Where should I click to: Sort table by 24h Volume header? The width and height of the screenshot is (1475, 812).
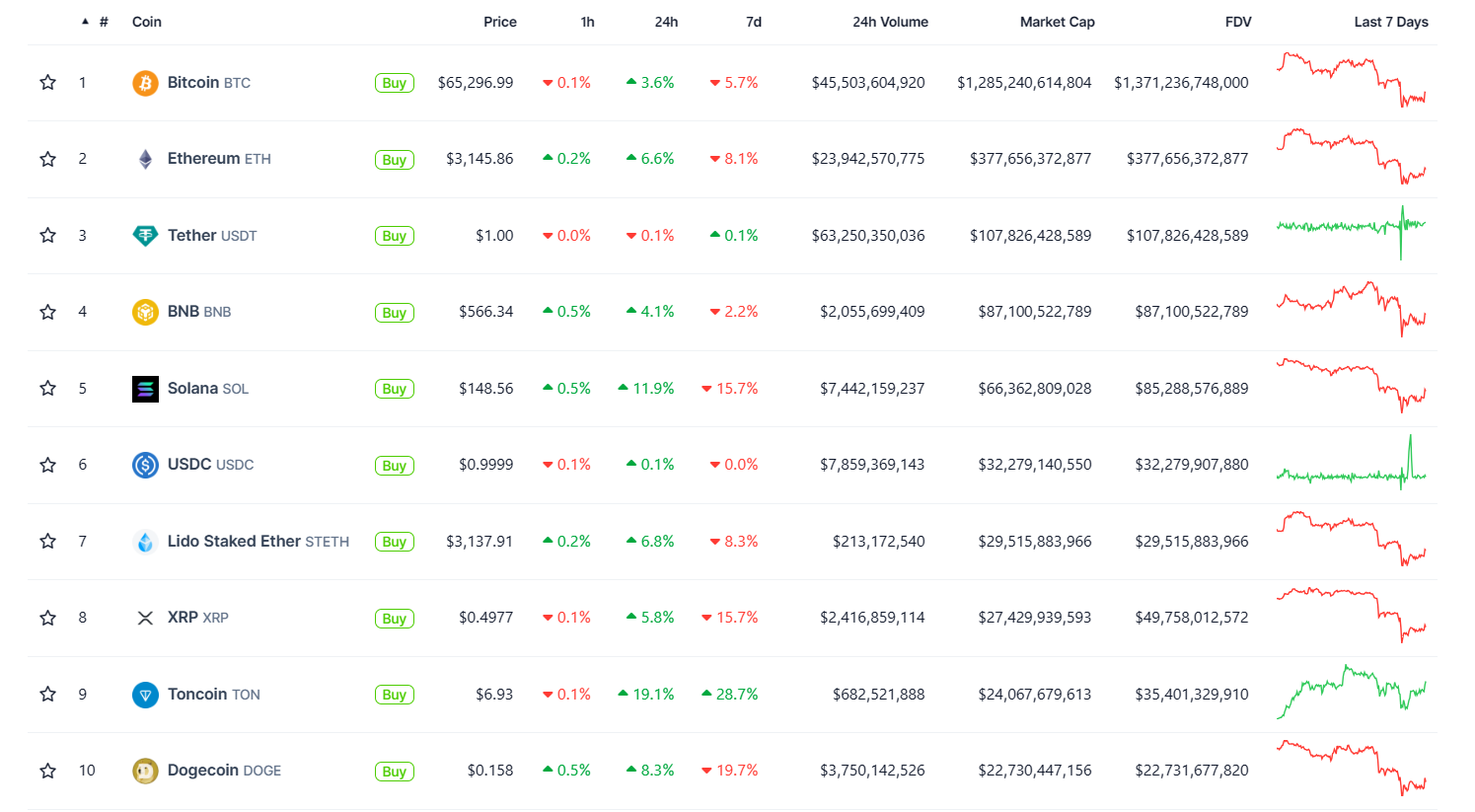point(890,22)
